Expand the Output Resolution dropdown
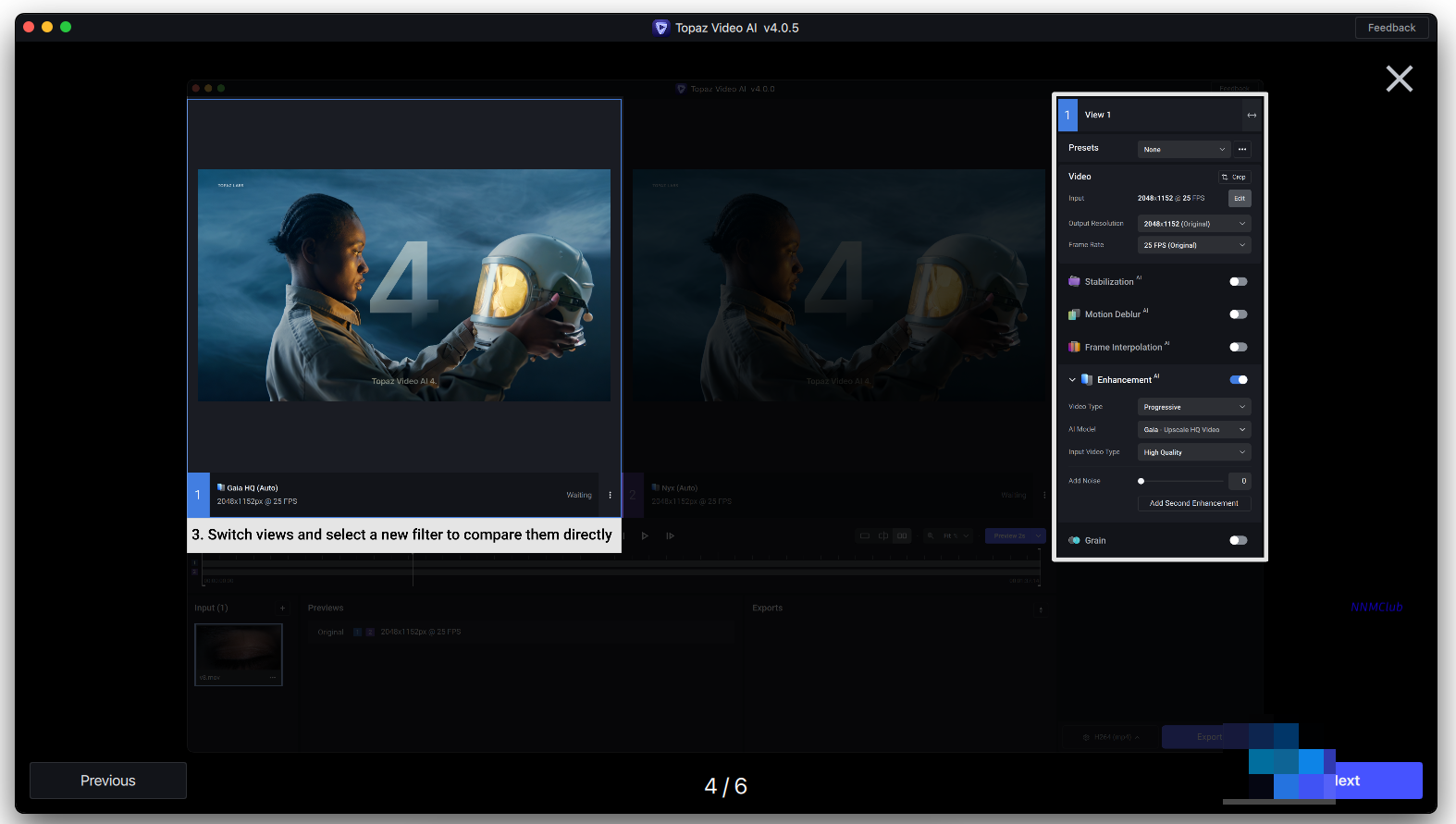Screen dimensions: 1456x824 tap(1193, 224)
